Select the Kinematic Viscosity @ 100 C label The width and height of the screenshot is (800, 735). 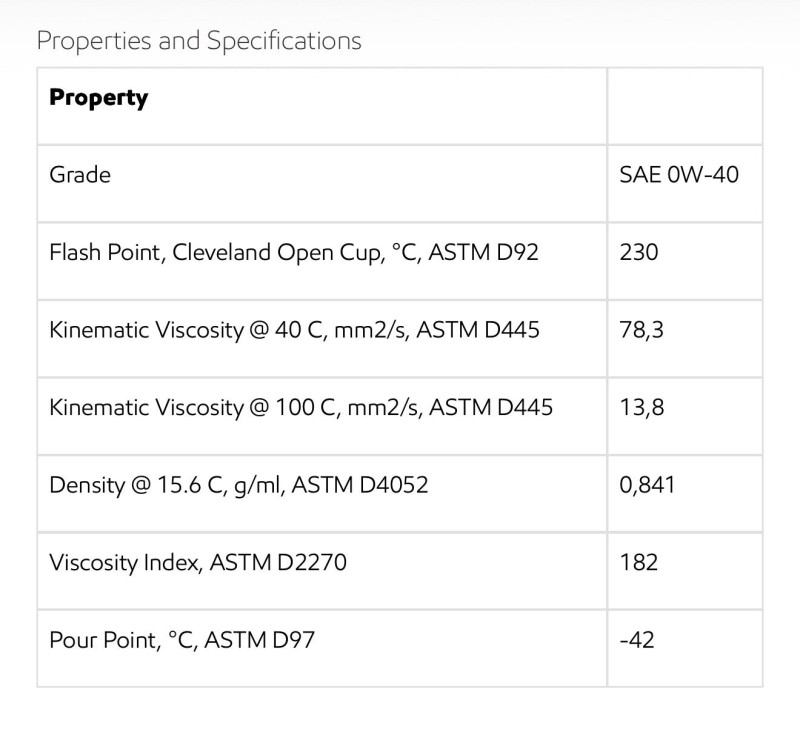pos(188,407)
